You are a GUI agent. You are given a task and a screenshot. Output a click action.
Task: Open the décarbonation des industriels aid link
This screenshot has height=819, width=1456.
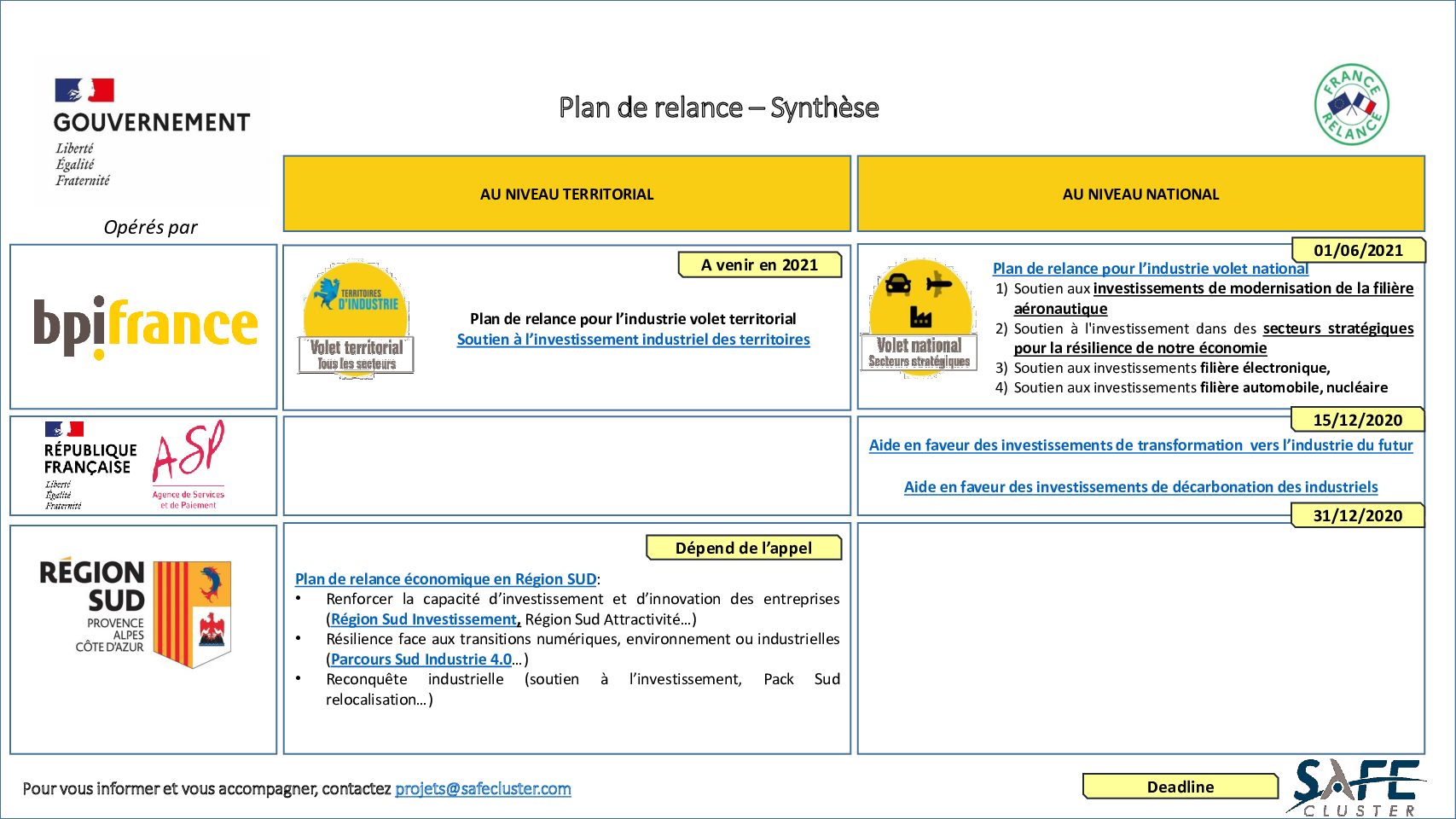click(1140, 487)
